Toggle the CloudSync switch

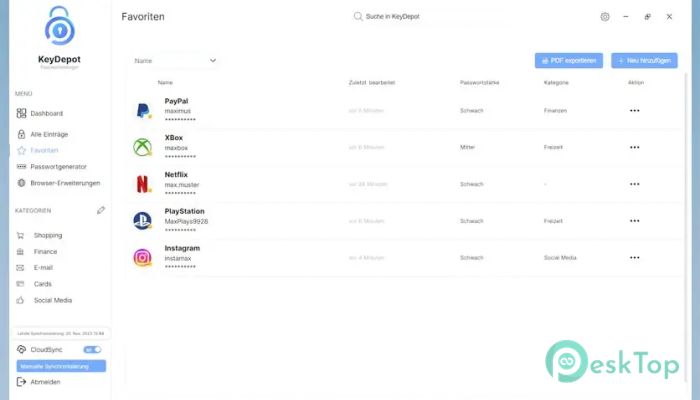coord(92,350)
